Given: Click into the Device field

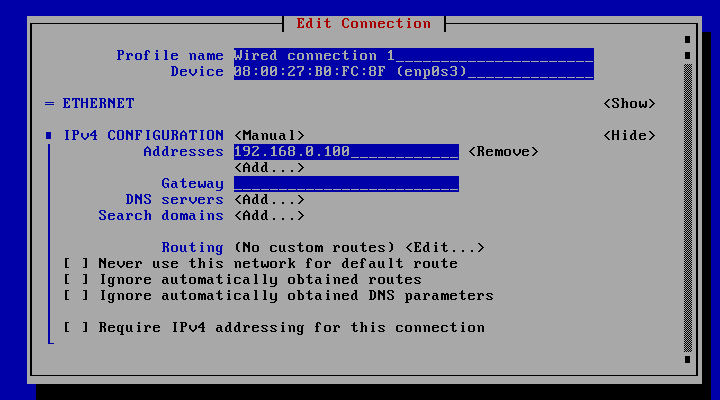Looking at the screenshot, I should pos(413,71).
